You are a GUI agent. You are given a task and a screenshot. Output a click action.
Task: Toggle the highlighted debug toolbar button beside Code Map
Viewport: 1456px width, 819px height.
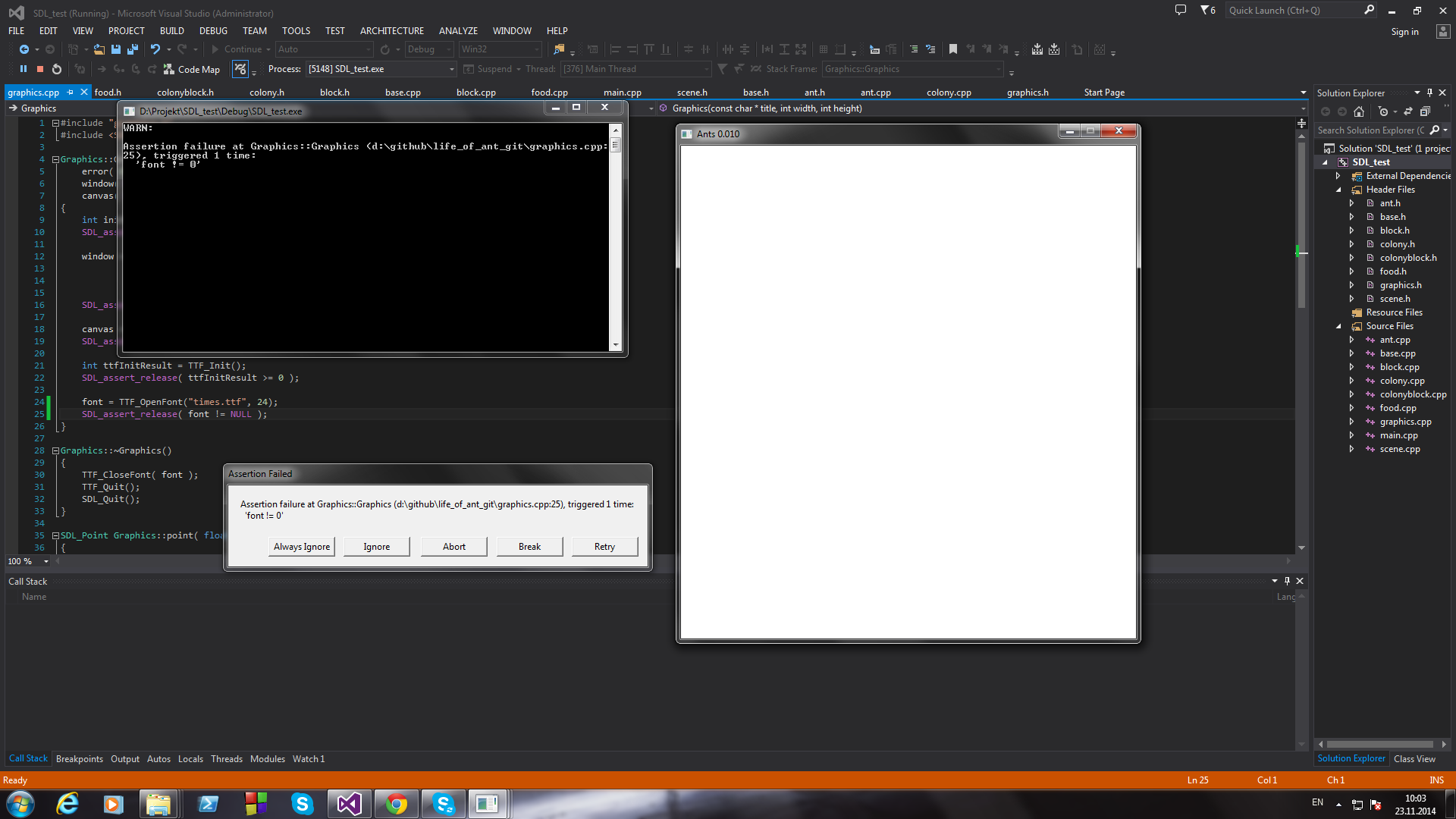(x=240, y=69)
